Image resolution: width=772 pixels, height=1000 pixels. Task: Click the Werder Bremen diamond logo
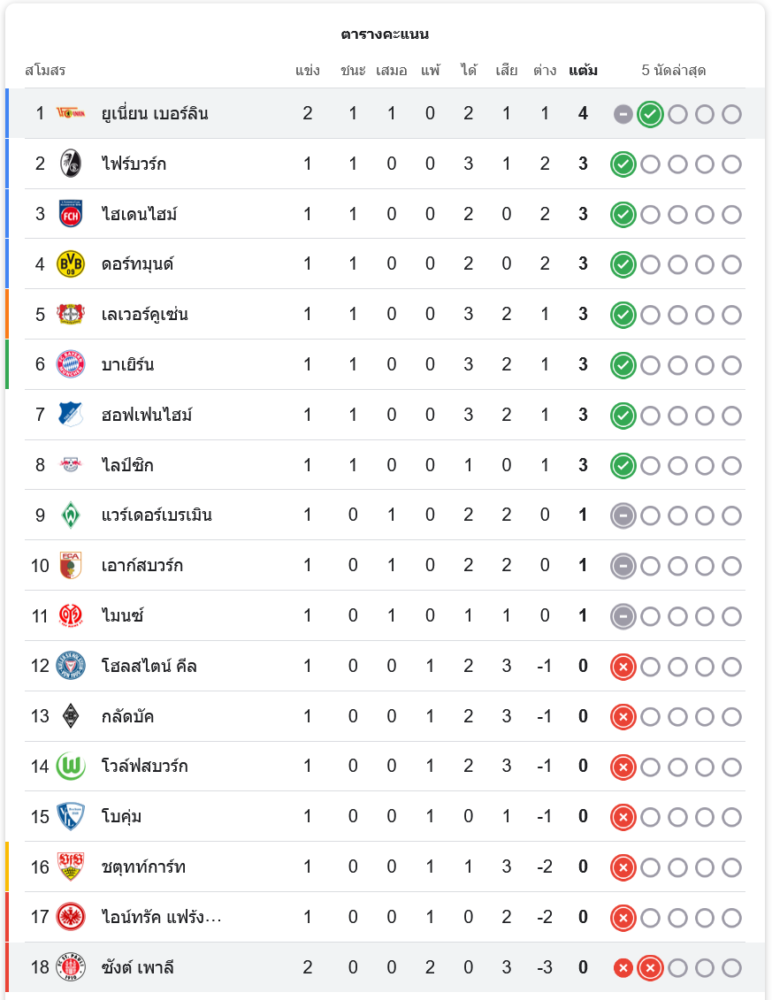70,515
